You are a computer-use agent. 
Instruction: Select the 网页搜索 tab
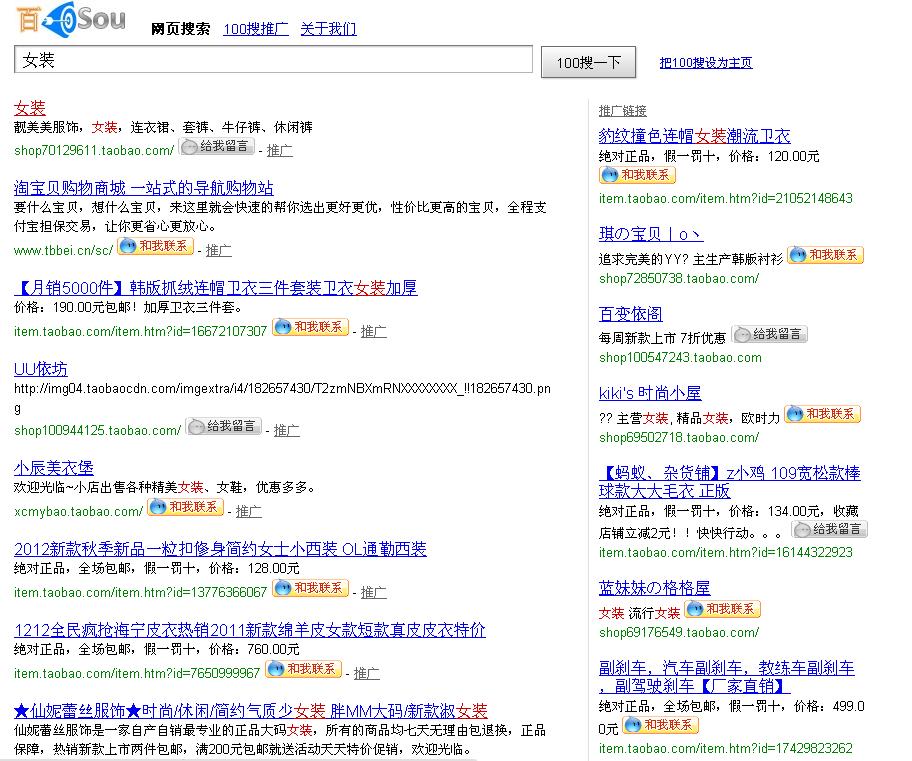tap(180, 29)
